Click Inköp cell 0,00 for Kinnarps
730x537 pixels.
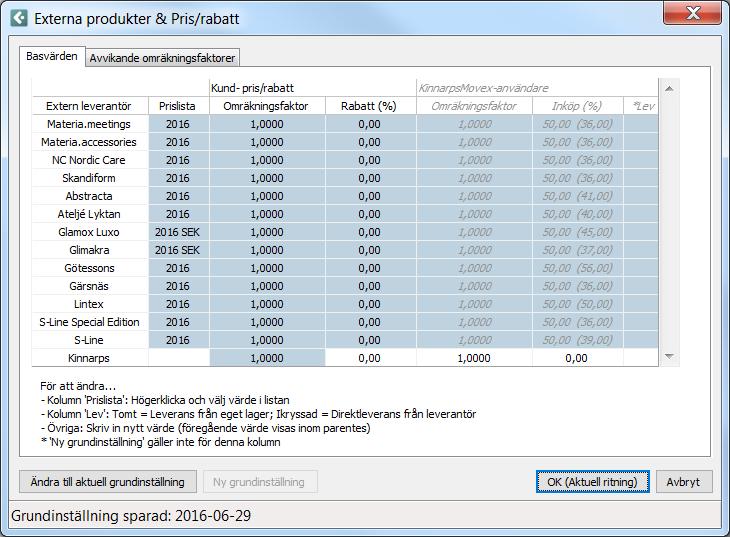(577, 358)
